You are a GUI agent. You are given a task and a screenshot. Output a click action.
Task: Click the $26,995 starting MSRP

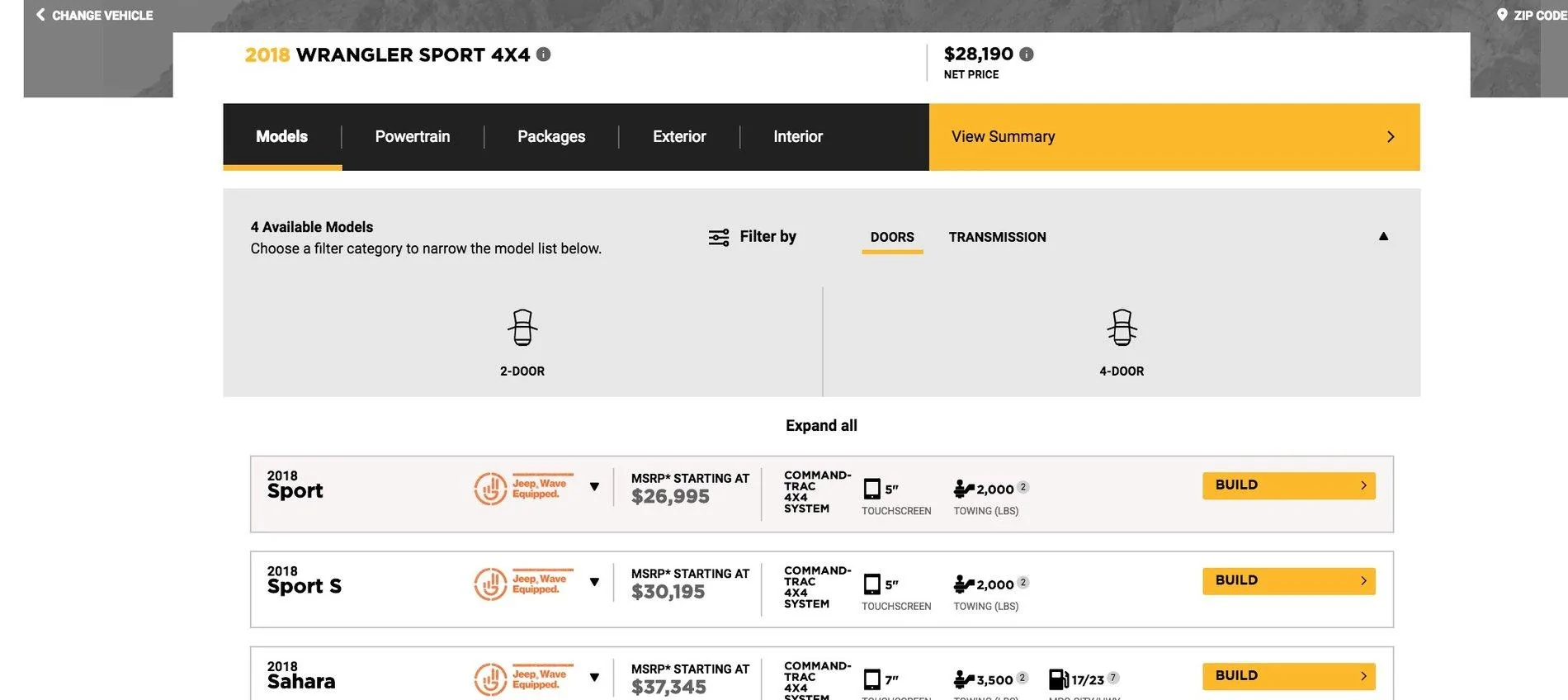(670, 497)
